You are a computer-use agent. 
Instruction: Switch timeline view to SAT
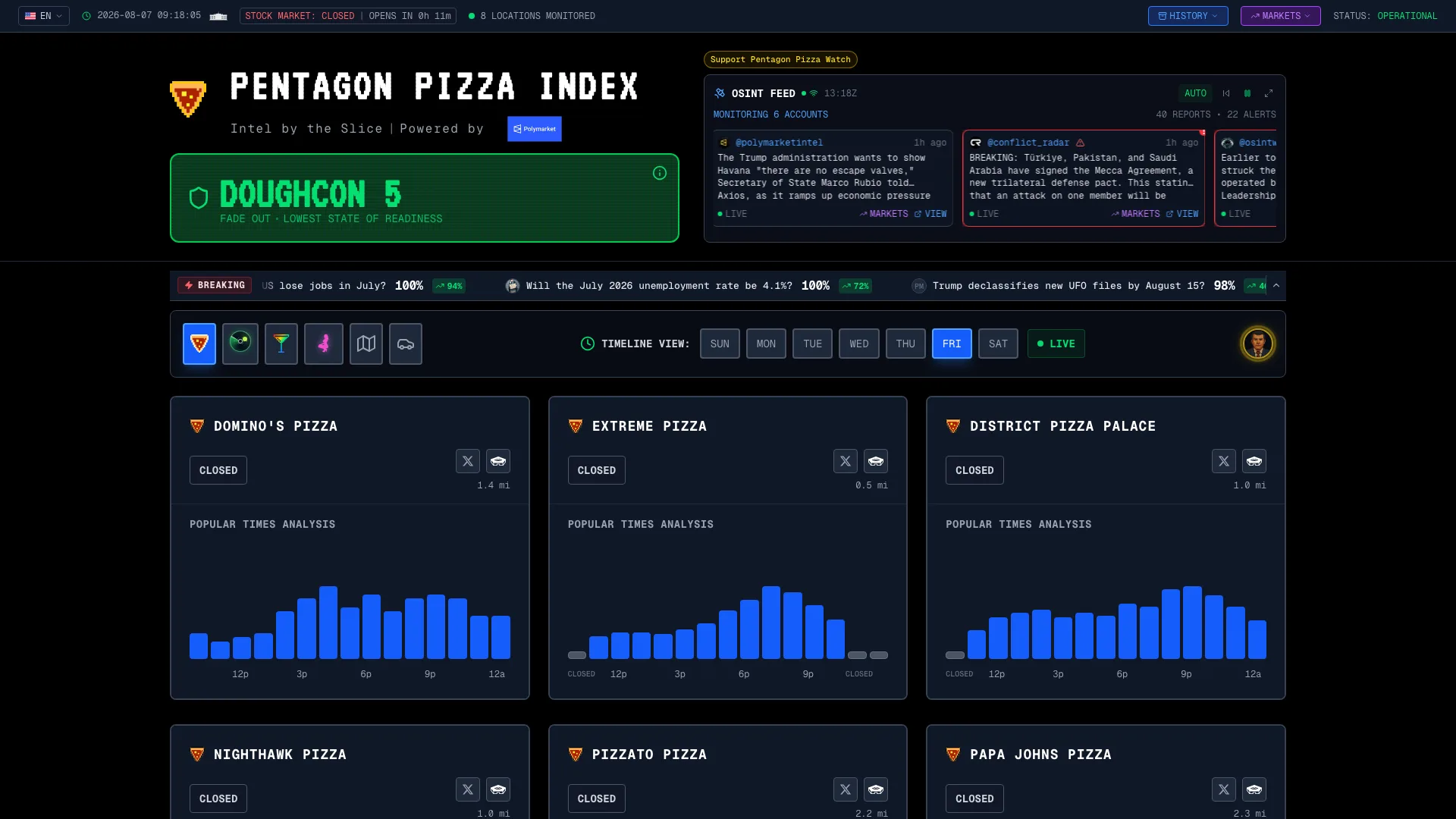coord(998,344)
